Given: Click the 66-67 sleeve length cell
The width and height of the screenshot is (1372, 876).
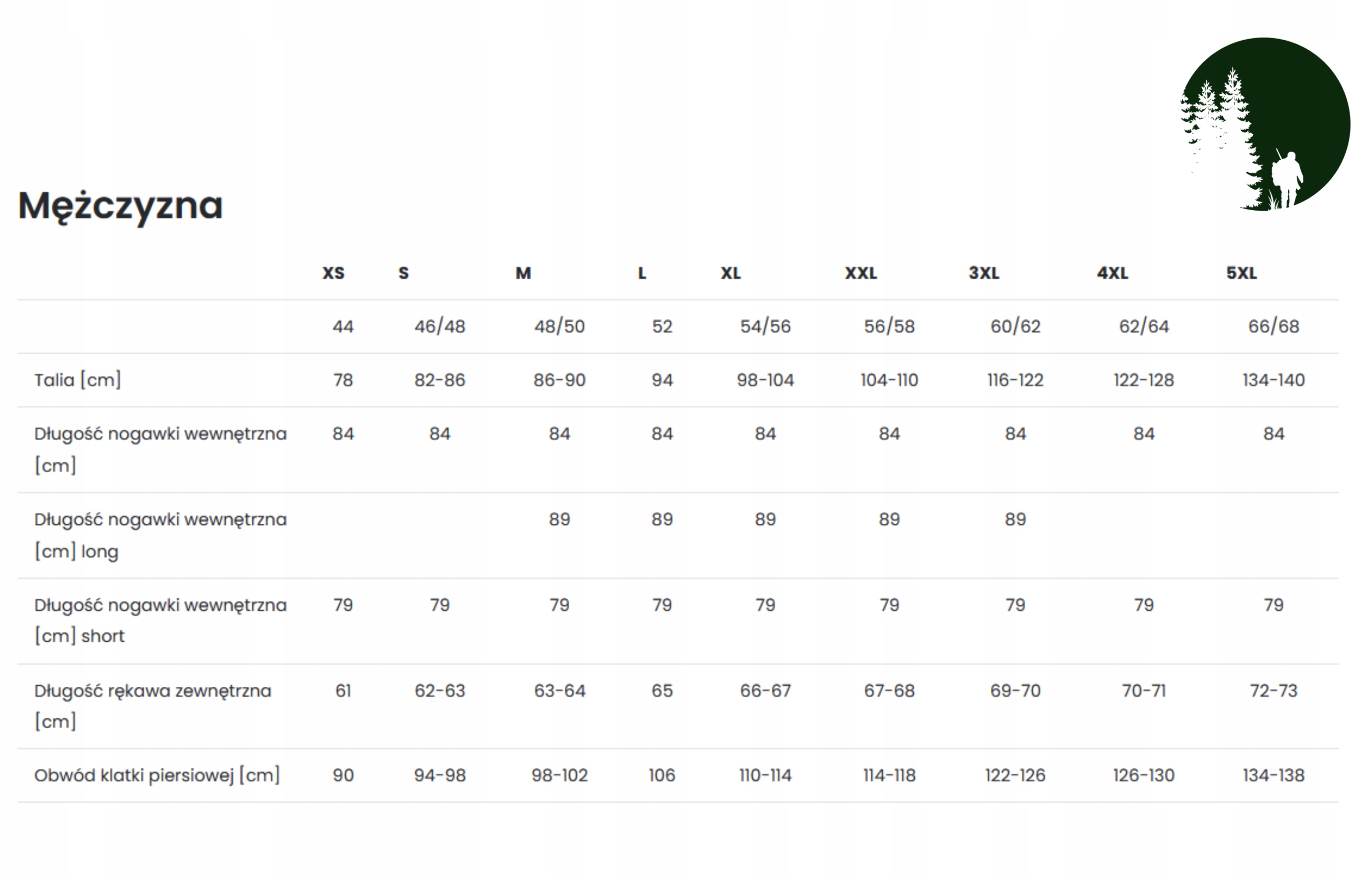Looking at the screenshot, I should pyautogui.click(x=765, y=691).
